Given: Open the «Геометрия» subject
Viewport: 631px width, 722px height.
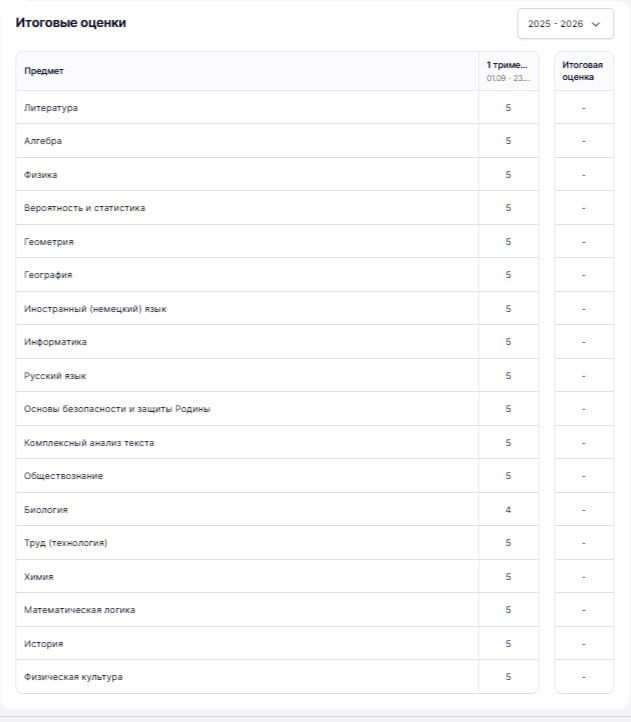Looking at the screenshot, I should point(49,242).
